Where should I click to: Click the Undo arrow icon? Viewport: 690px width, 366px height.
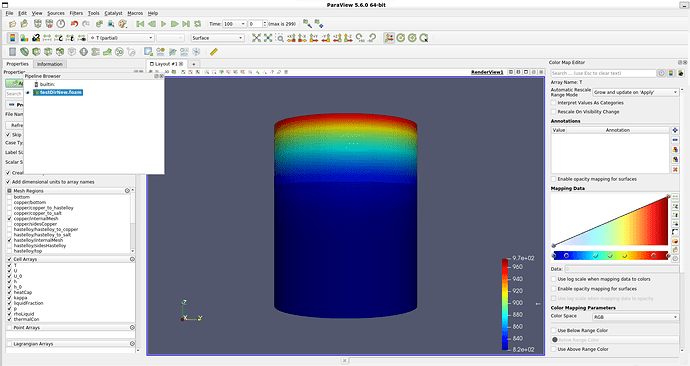point(74,24)
